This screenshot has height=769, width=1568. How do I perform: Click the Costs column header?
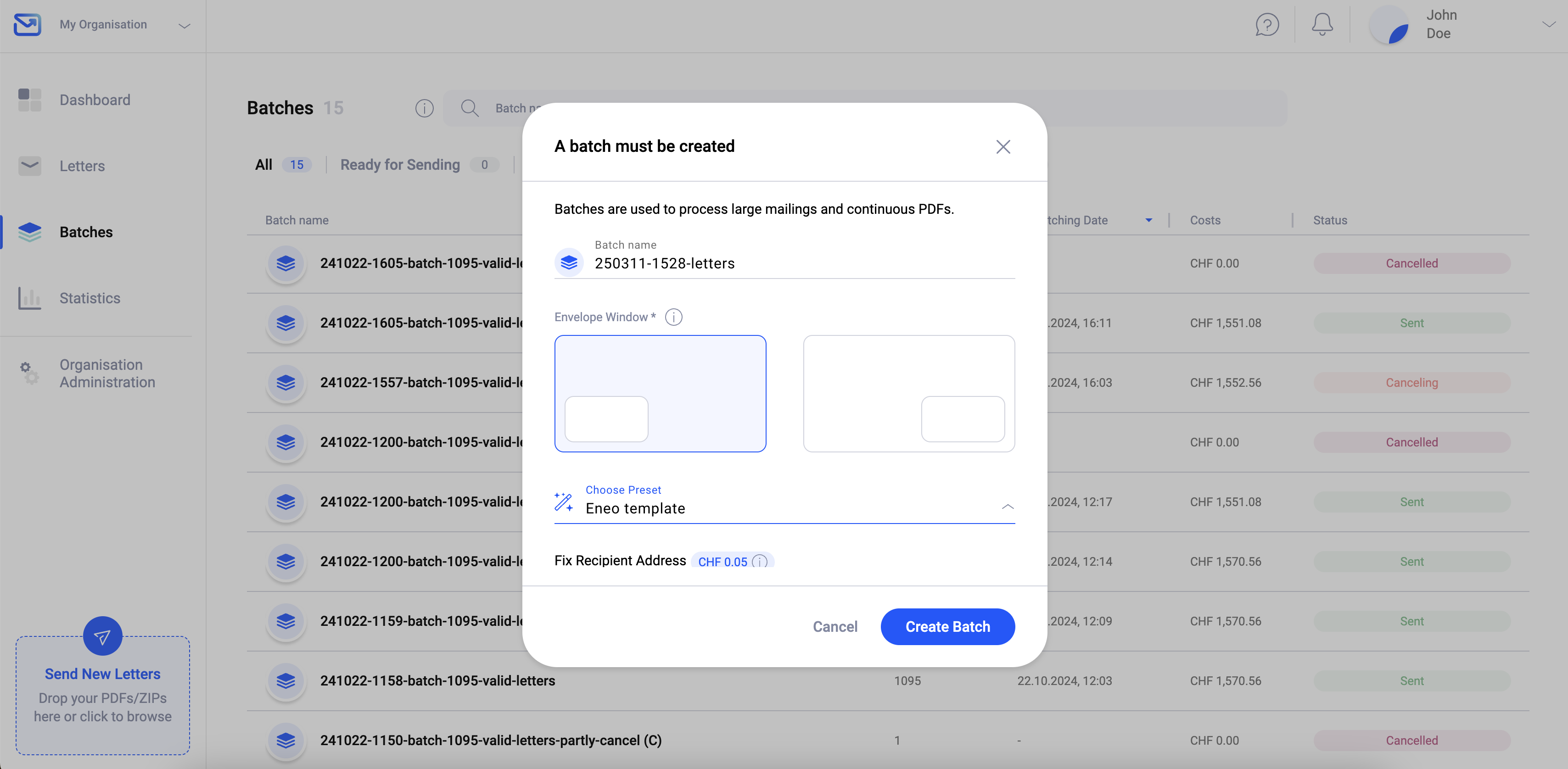[1205, 220]
